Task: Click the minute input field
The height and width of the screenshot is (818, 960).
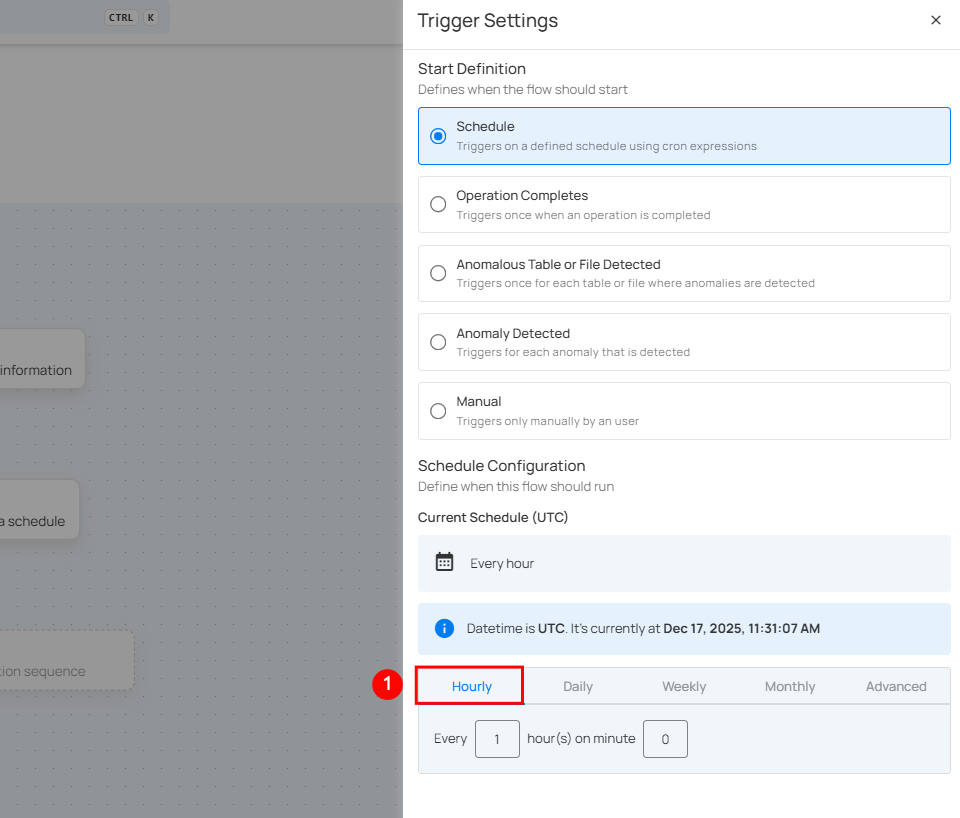Action: (x=665, y=739)
